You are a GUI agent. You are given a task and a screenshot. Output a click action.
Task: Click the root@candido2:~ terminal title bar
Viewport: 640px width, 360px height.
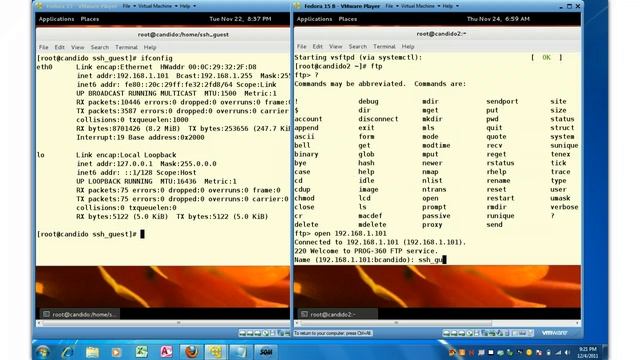tap(437, 34)
